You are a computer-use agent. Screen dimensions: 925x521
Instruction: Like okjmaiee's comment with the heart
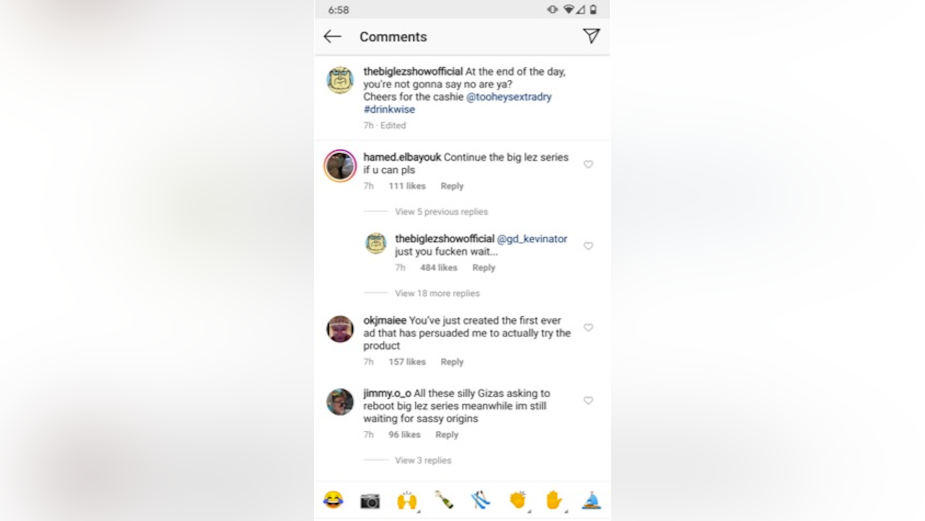[x=588, y=327]
